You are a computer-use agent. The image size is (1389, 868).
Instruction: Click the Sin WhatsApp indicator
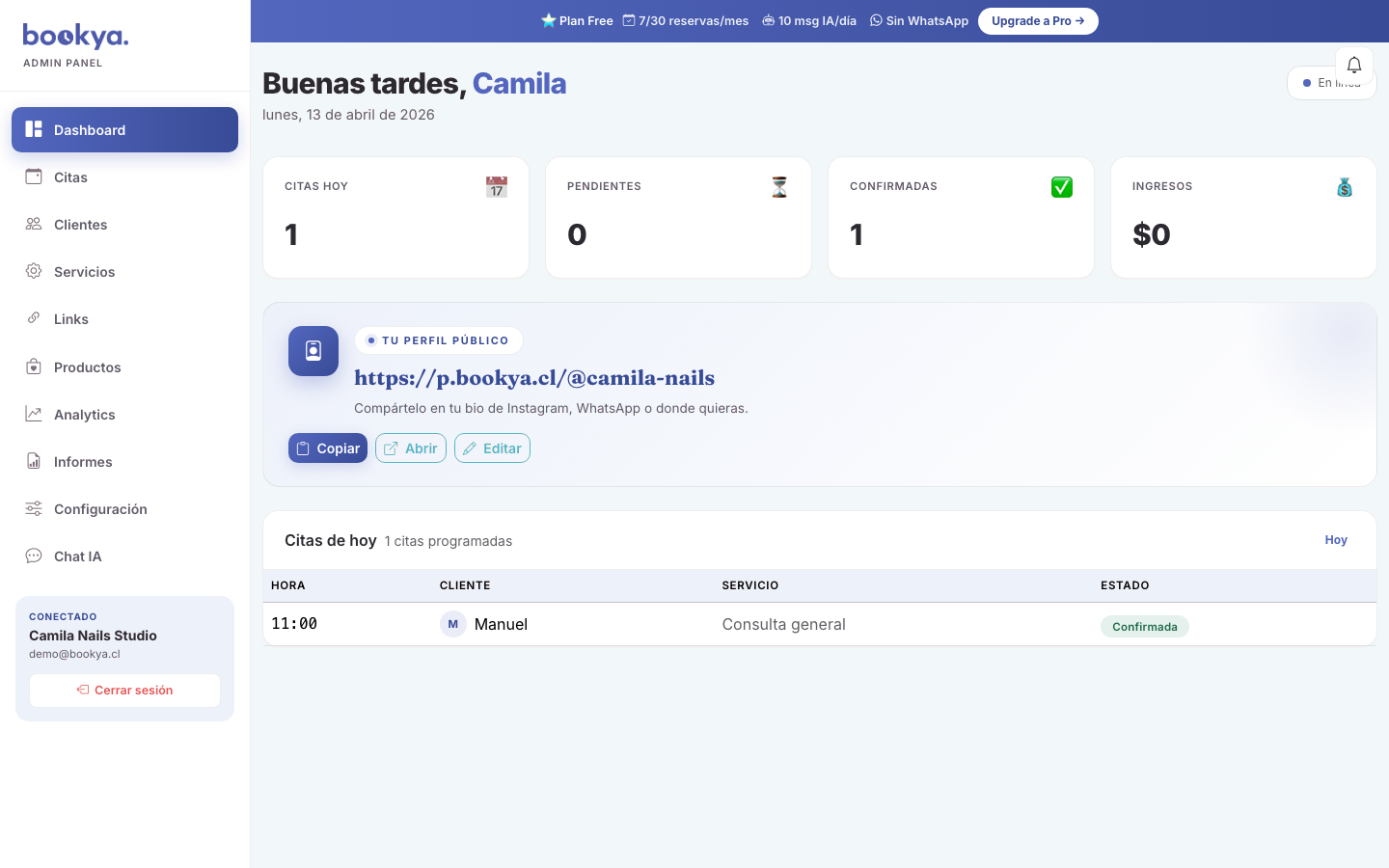[919, 21]
